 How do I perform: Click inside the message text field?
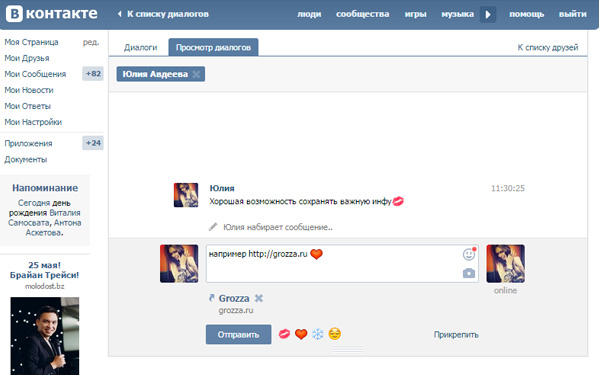click(x=334, y=264)
